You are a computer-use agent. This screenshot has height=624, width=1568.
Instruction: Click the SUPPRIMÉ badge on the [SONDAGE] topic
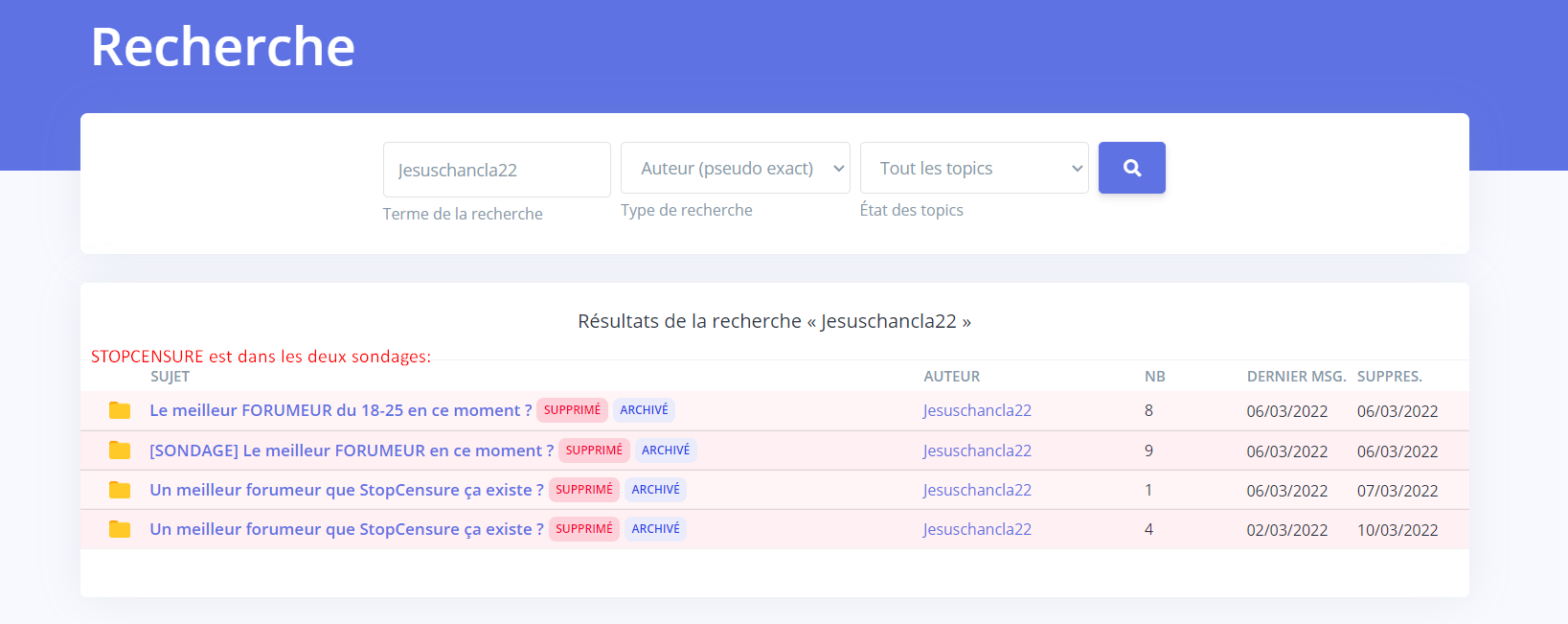(x=594, y=451)
